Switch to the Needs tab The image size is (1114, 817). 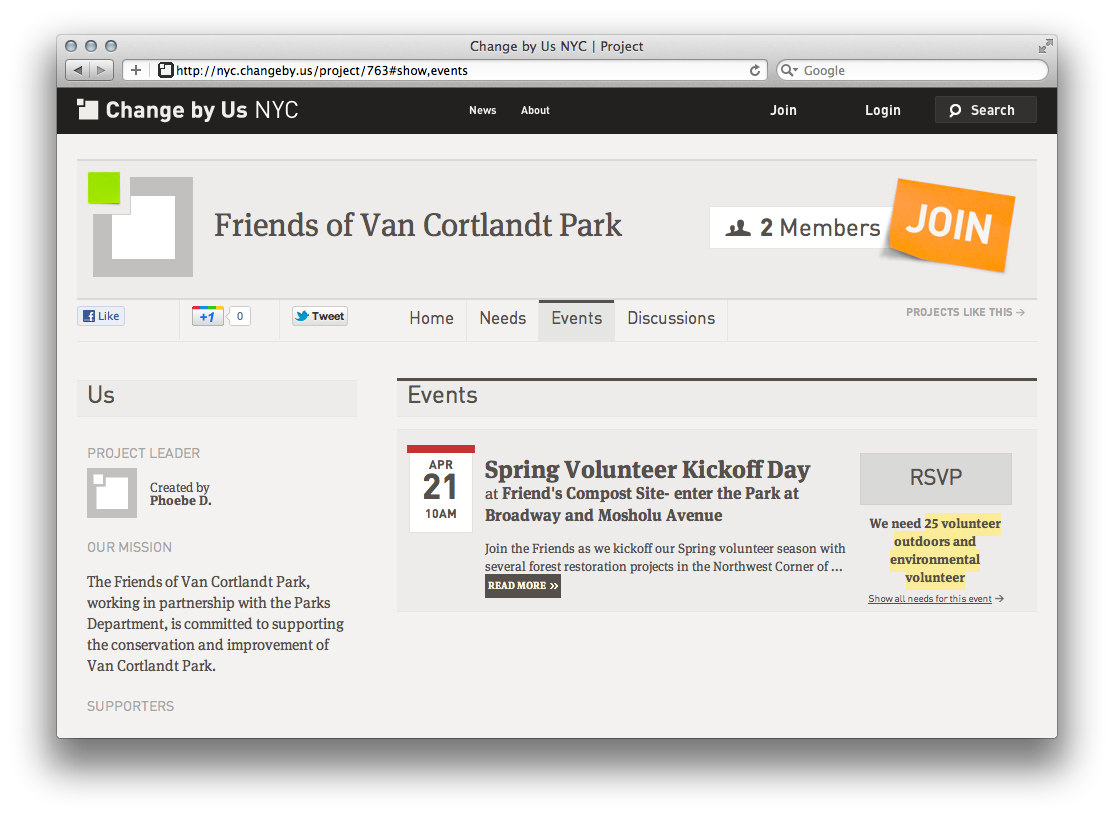pyautogui.click(x=502, y=318)
